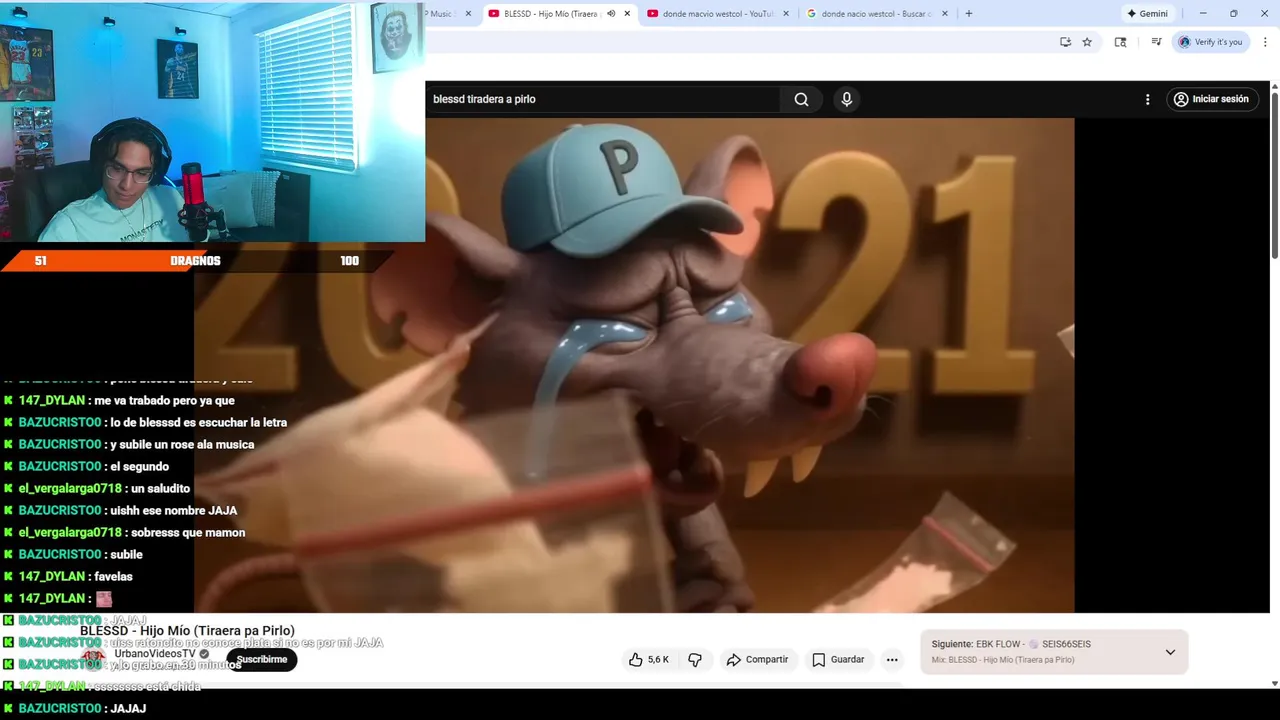This screenshot has width=1280, height=720.
Task: Close the 'donde nacio westcol' tab
Action: (945, 14)
